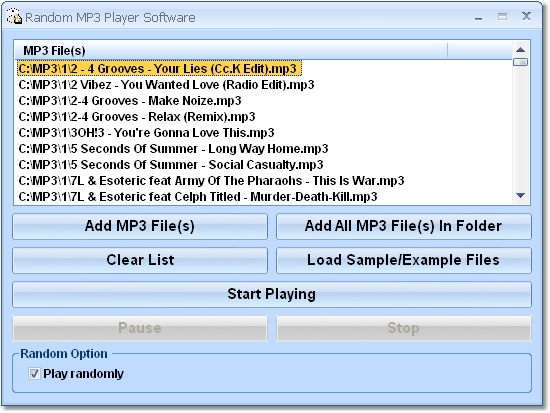This screenshot has height=413, width=550.
Task: Click Add All MP3 File(s) In Folder
Action: point(403,226)
